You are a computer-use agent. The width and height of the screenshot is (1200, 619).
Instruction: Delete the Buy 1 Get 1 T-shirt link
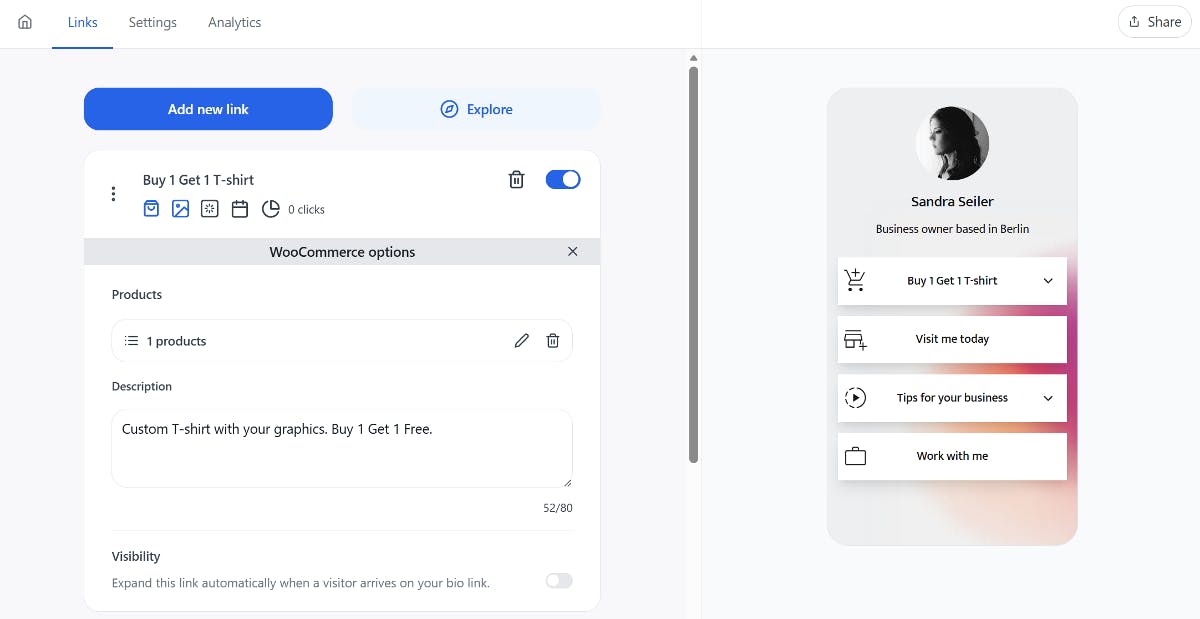(x=516, y=179)
